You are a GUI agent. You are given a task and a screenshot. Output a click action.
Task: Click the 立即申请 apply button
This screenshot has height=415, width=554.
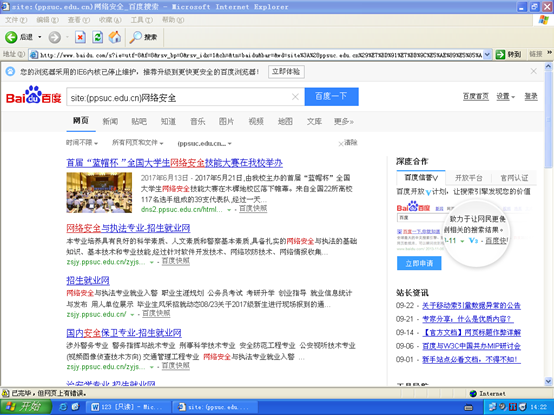click(x=419, y=263)
